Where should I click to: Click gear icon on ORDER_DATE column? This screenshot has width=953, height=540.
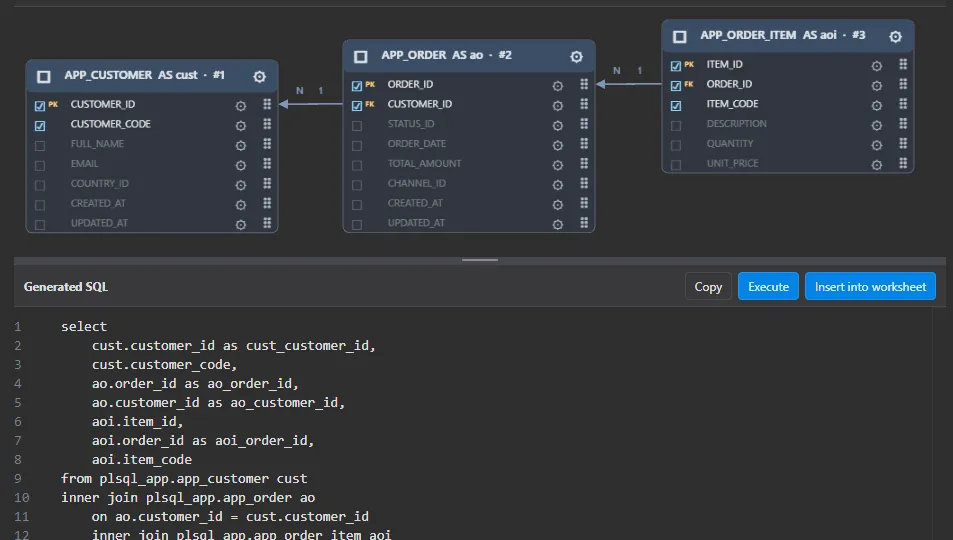point(557,146)
